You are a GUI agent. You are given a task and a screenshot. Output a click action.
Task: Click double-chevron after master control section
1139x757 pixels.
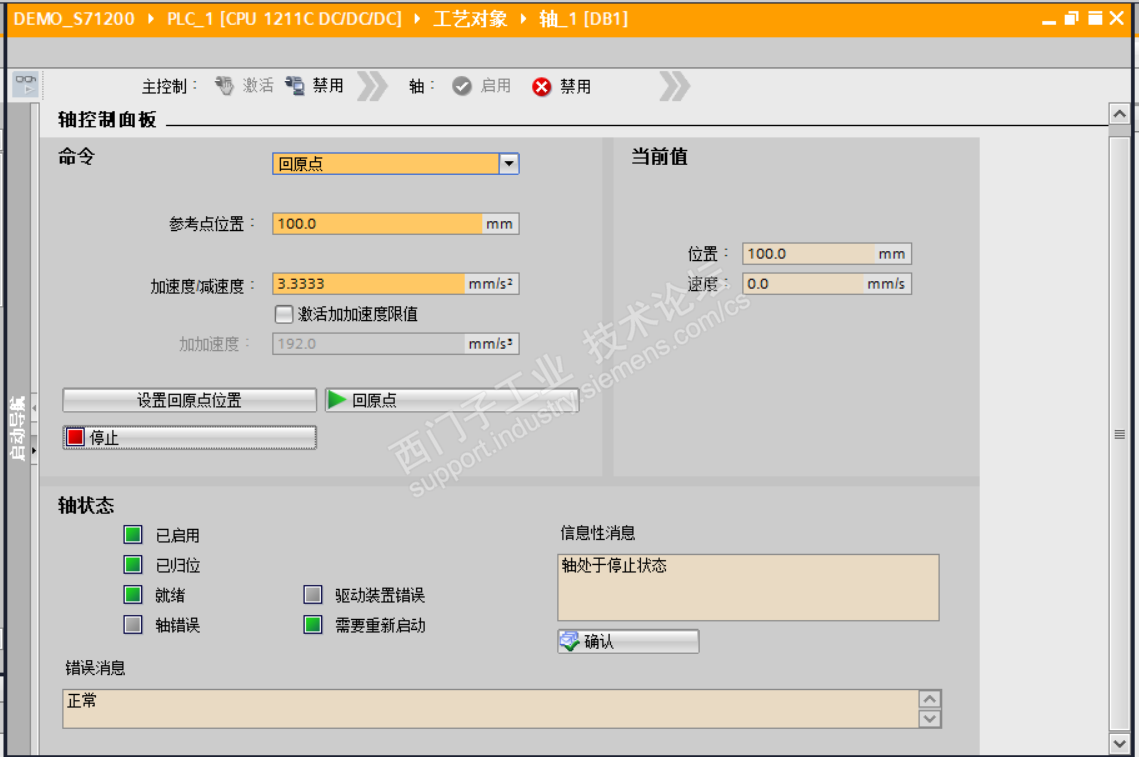(373, 86)
